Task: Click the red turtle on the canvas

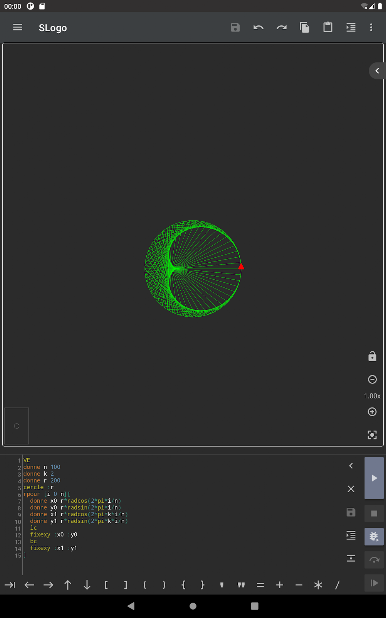Action: 241,267
